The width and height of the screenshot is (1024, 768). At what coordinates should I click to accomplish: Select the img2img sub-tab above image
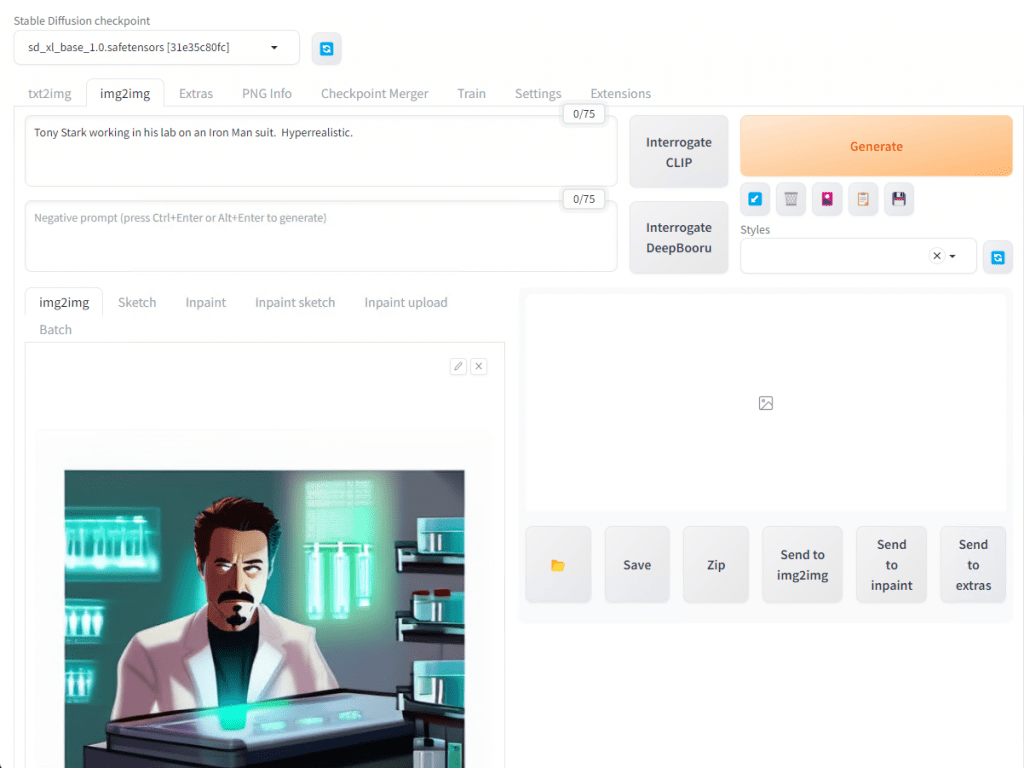click(x=64, y=302)
